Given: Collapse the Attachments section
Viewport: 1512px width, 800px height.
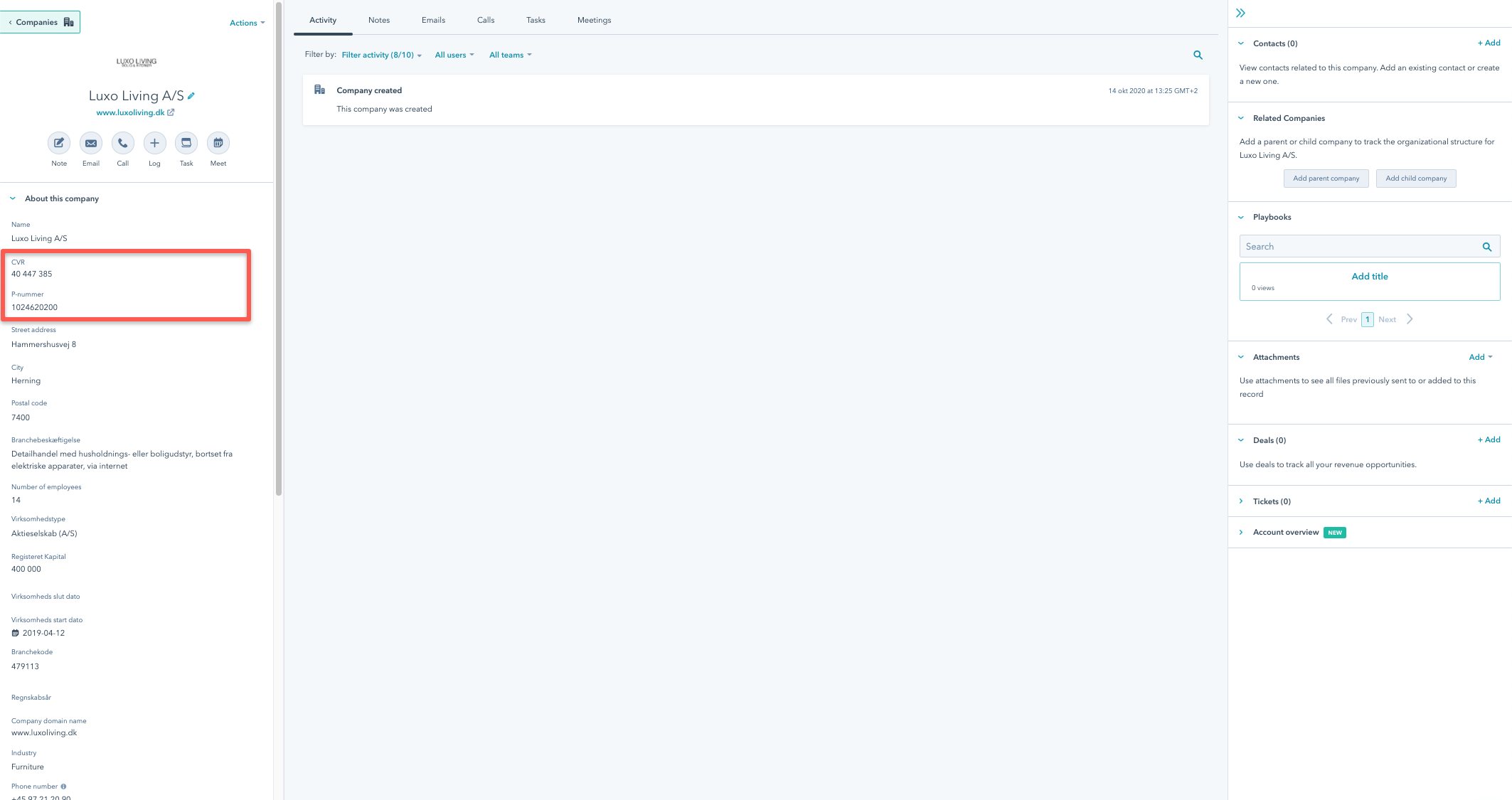Looking at the screenshot, I should click(x=1241, y=357).
